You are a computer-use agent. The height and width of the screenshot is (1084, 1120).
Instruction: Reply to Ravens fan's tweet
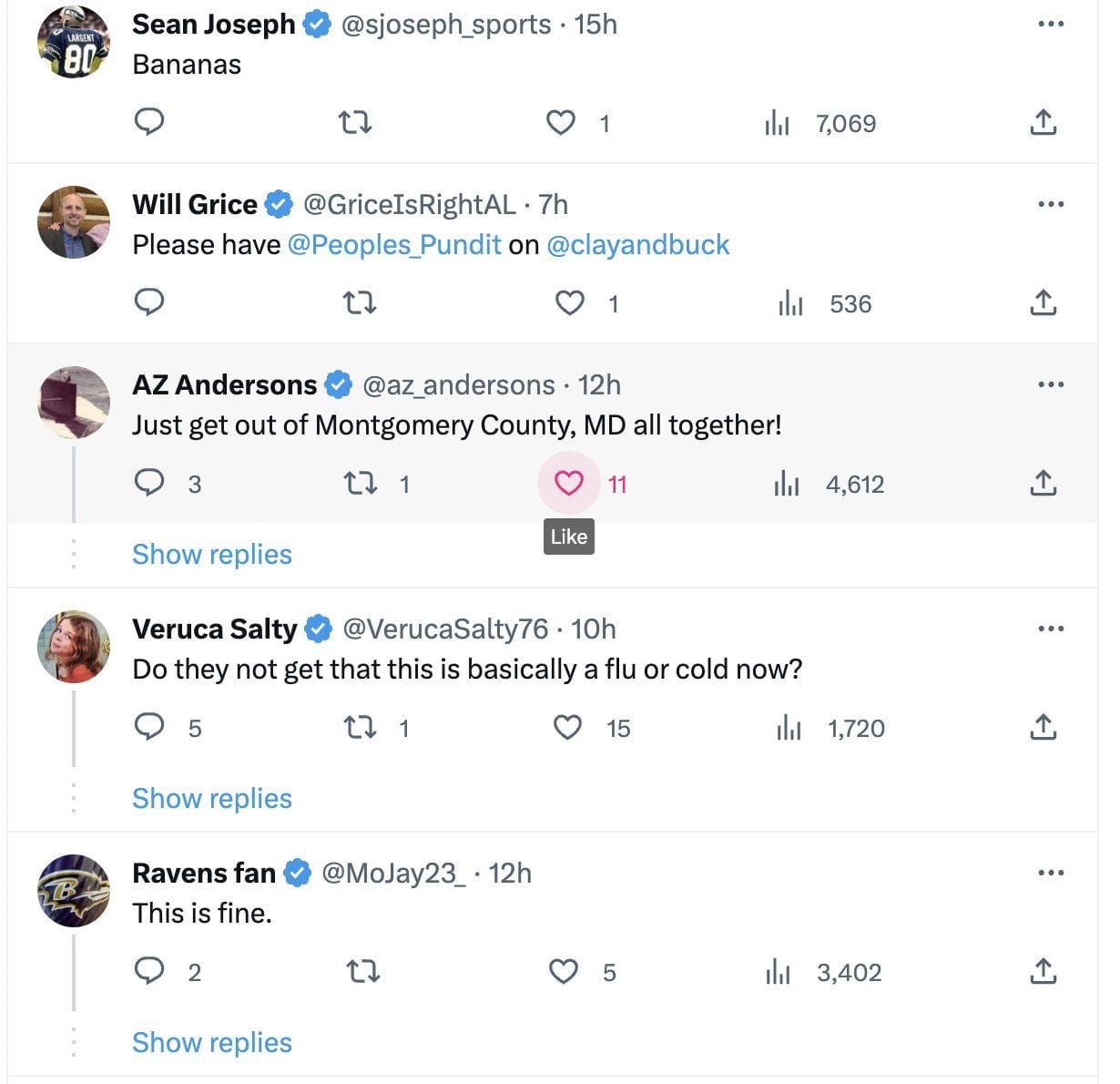(148, 971)
